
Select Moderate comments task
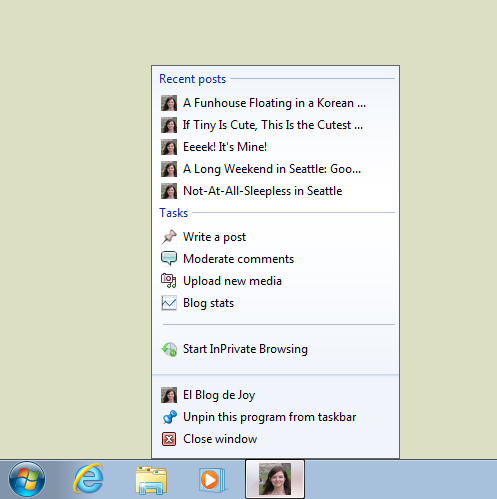click(275, 259)
